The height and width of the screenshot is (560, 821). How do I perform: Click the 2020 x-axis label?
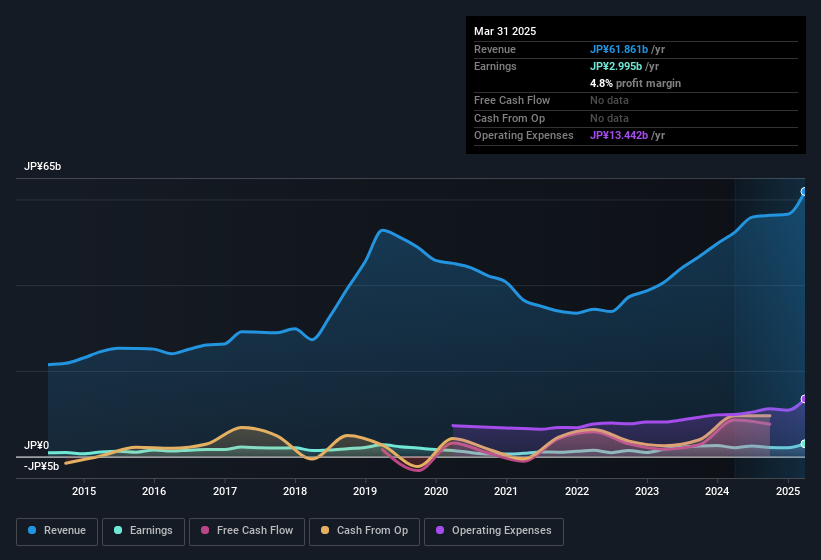[436, 491]
